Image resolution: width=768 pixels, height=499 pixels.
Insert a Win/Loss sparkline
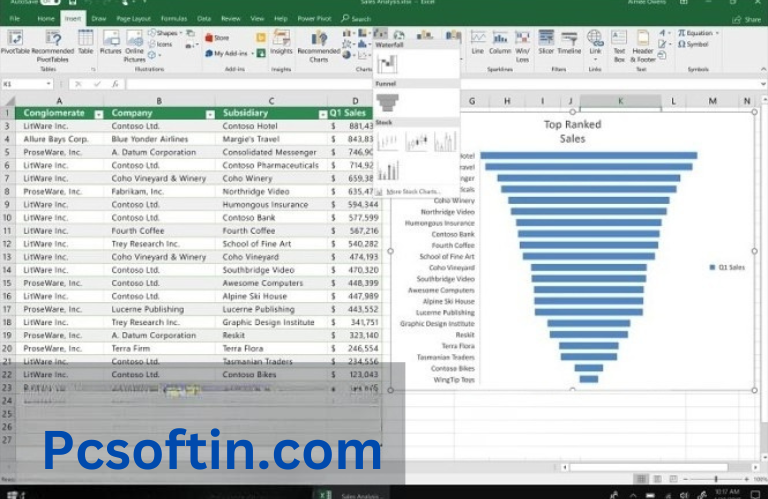pyautogui.click(x=523, y=47)
